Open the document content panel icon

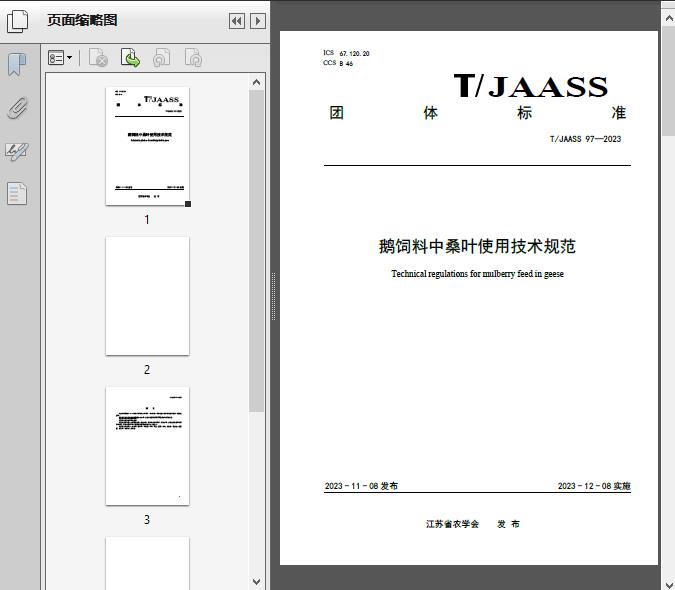coord(17,193)
